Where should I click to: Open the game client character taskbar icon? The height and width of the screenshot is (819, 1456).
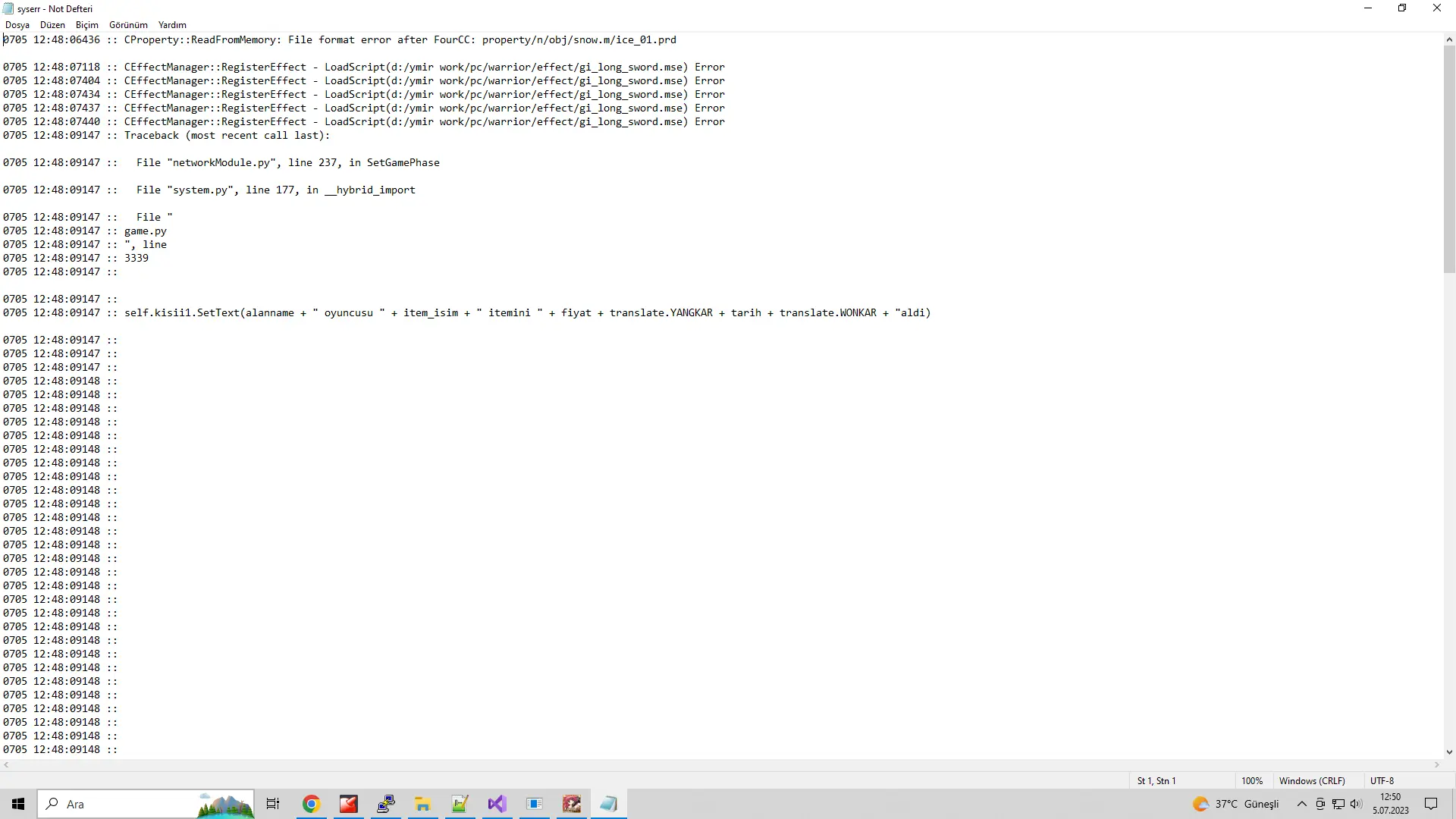coord(571,804)
